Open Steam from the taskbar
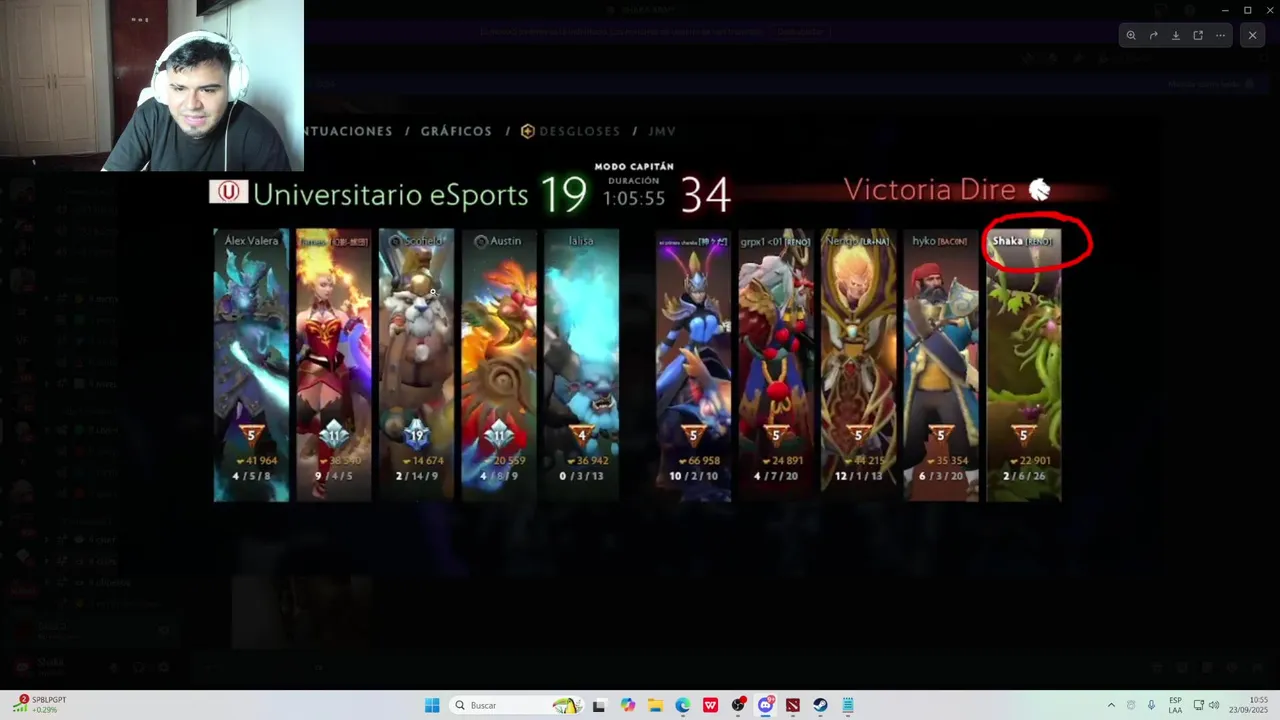This screenshot has width=1280, height=720. (x=820, y=705)
